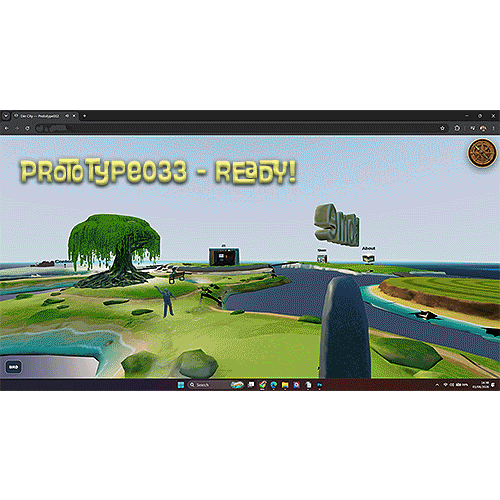Open the billboard screen in the distance

(224, 256)
